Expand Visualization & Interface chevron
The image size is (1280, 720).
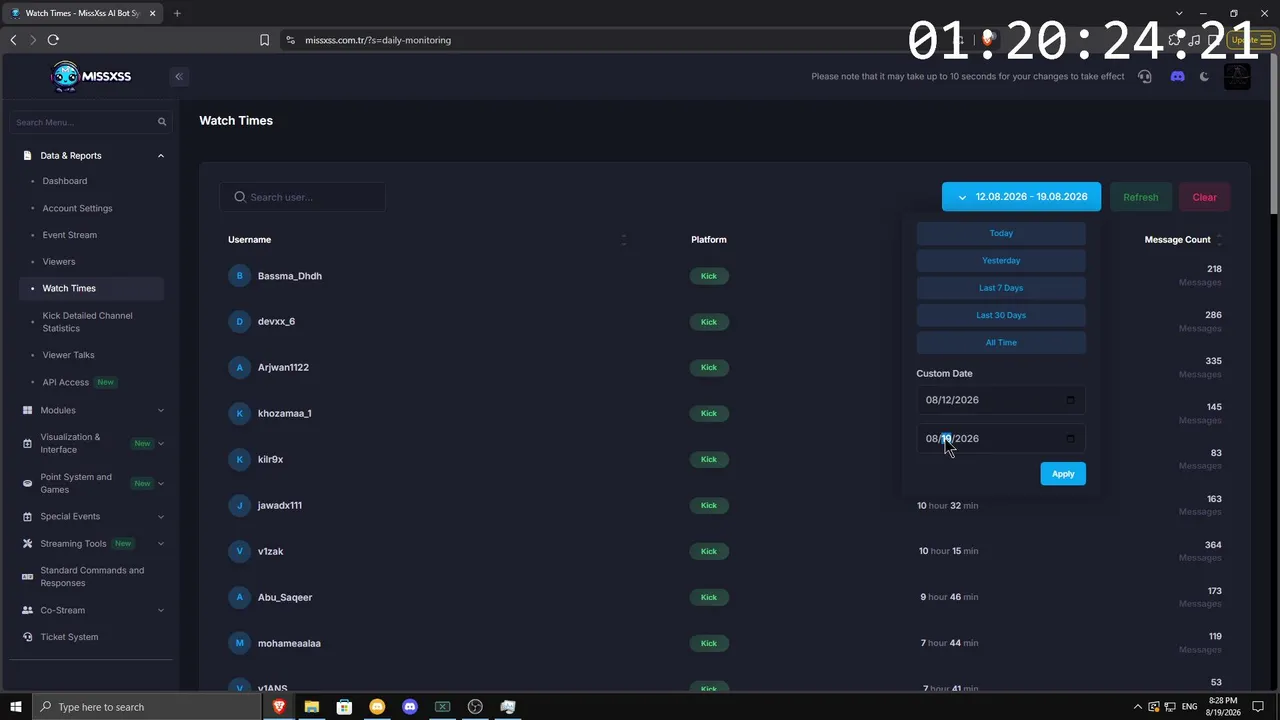coord(160,443)
